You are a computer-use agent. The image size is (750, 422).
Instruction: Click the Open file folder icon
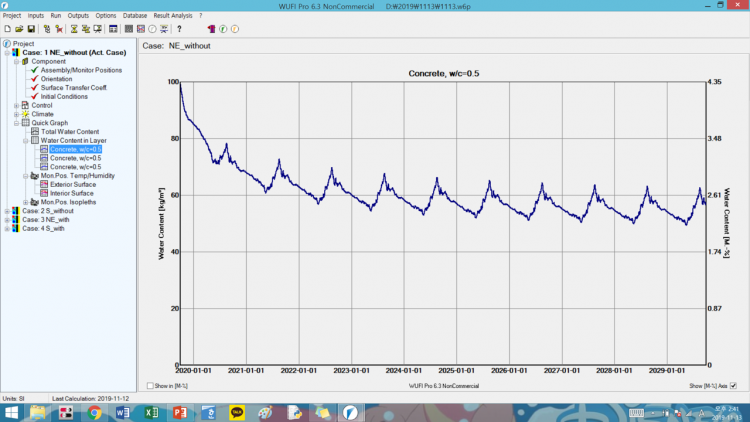(19, 29)
